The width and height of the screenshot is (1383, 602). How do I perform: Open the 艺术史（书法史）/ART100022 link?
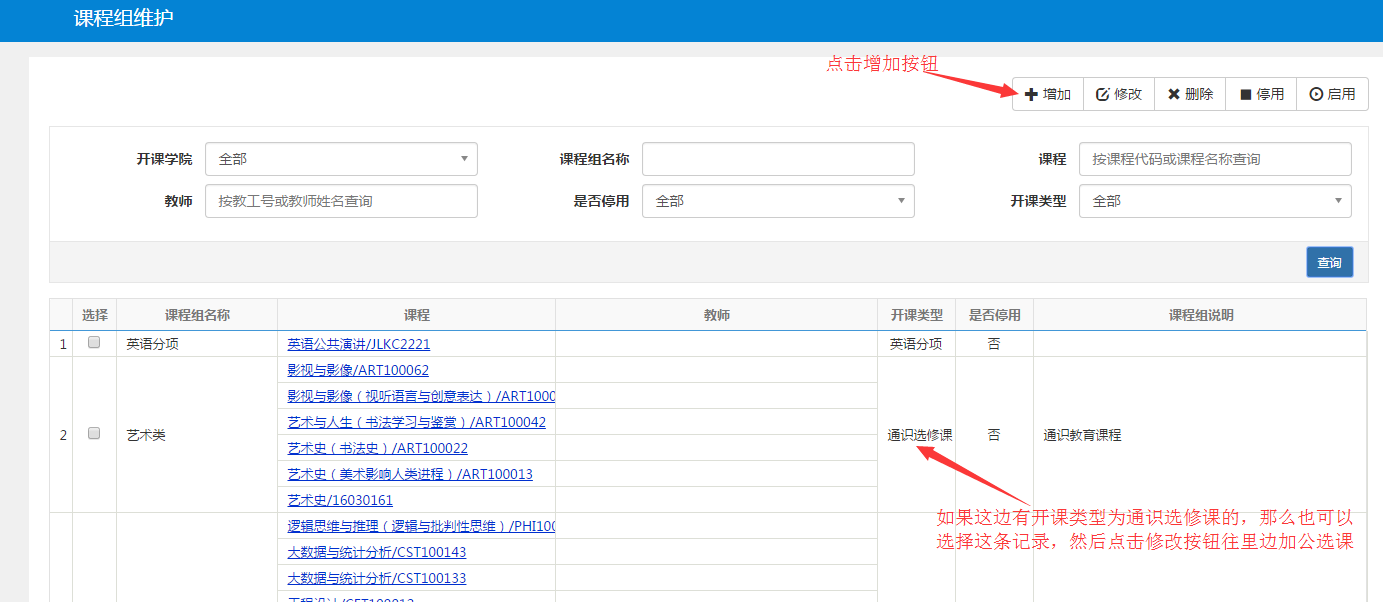click(377, 448)
